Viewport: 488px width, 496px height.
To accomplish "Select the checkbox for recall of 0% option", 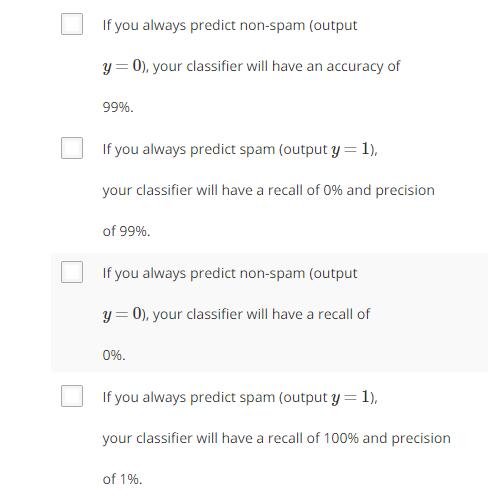I will tap(72, 272).
